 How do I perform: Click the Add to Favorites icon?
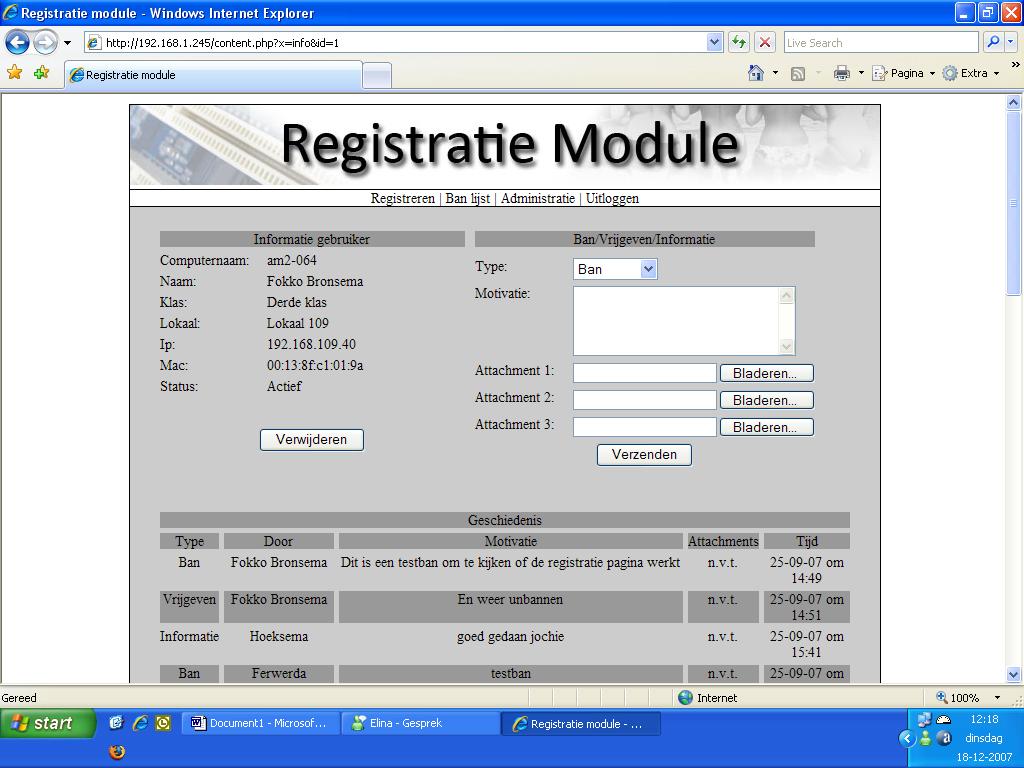click(x=41, y=73)
